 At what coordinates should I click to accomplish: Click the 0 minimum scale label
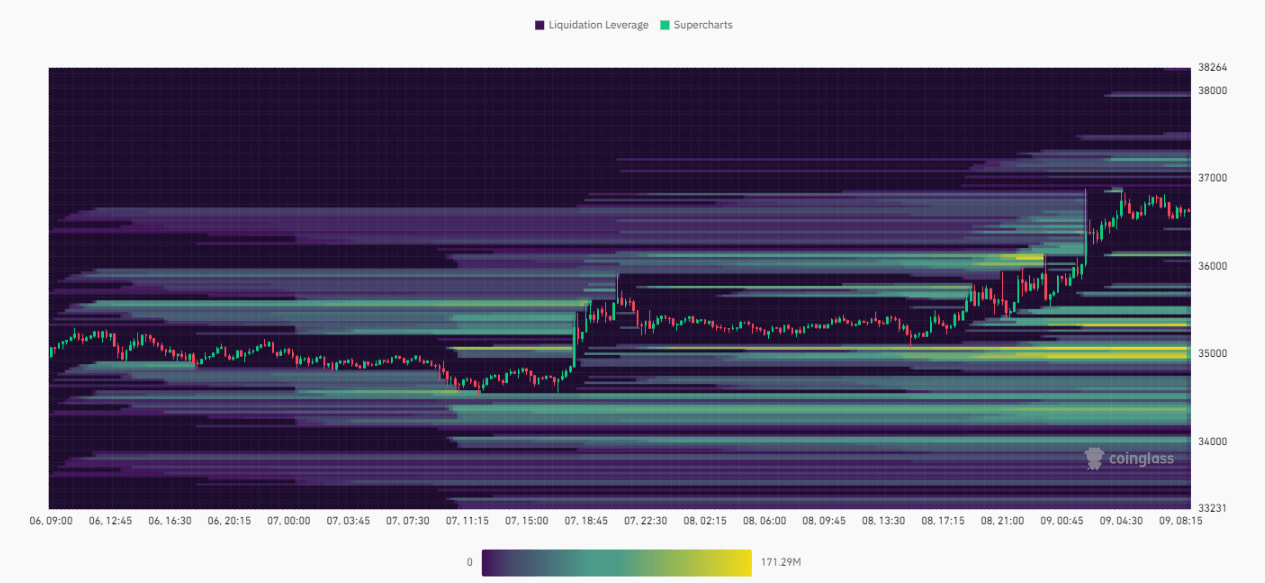(x=469, y=563)
